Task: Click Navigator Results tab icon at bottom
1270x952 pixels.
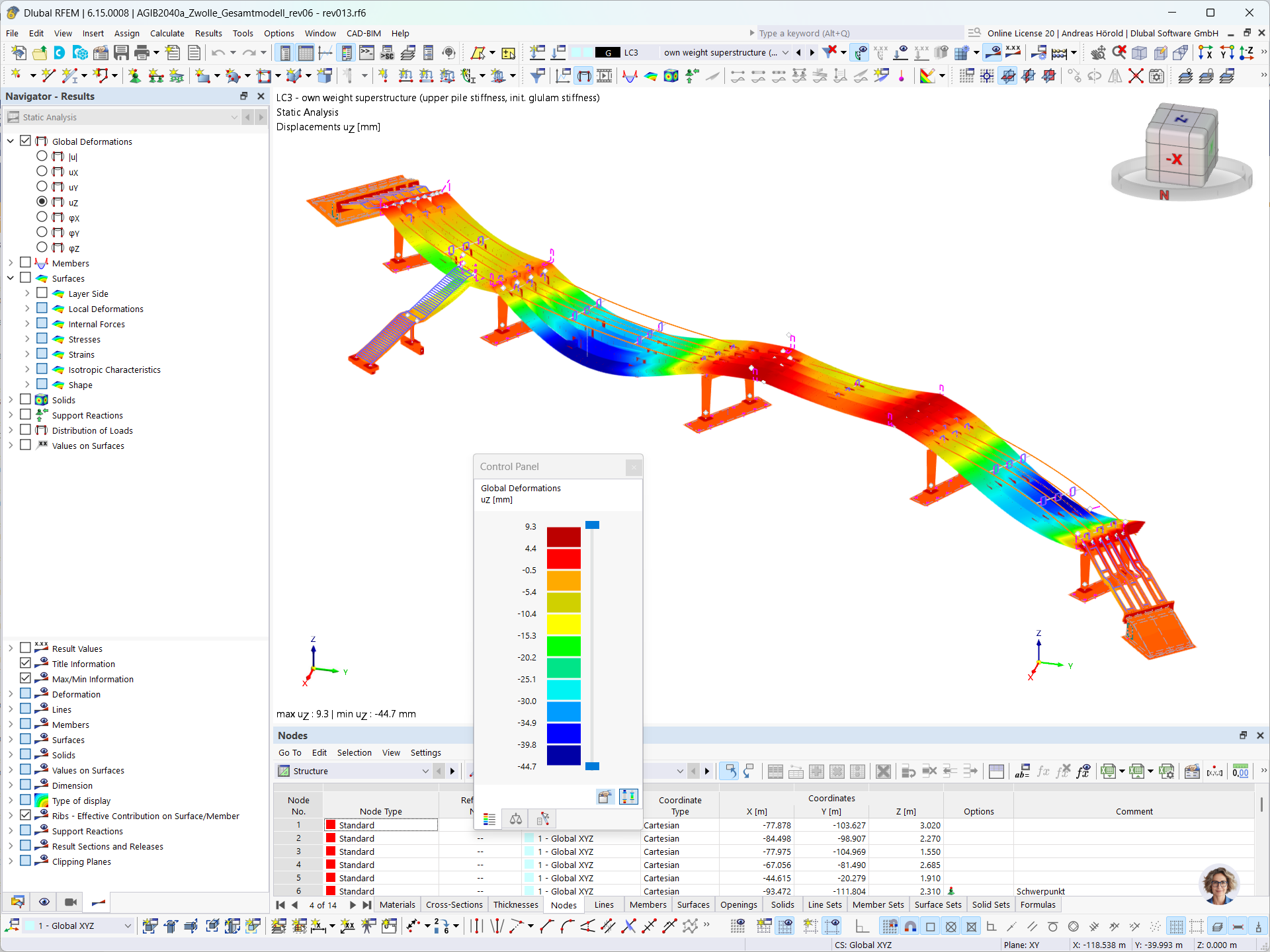Action: 98,902
